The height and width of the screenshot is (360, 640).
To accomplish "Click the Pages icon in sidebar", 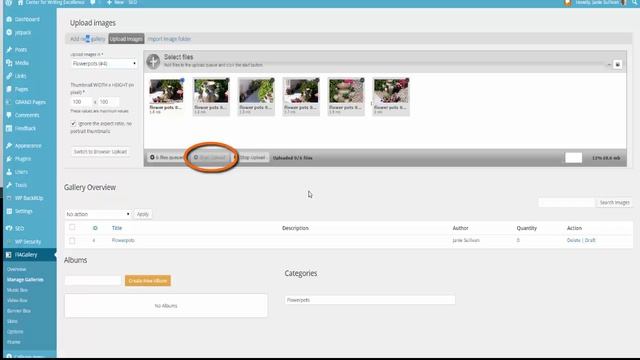I will tap(9, 89).
